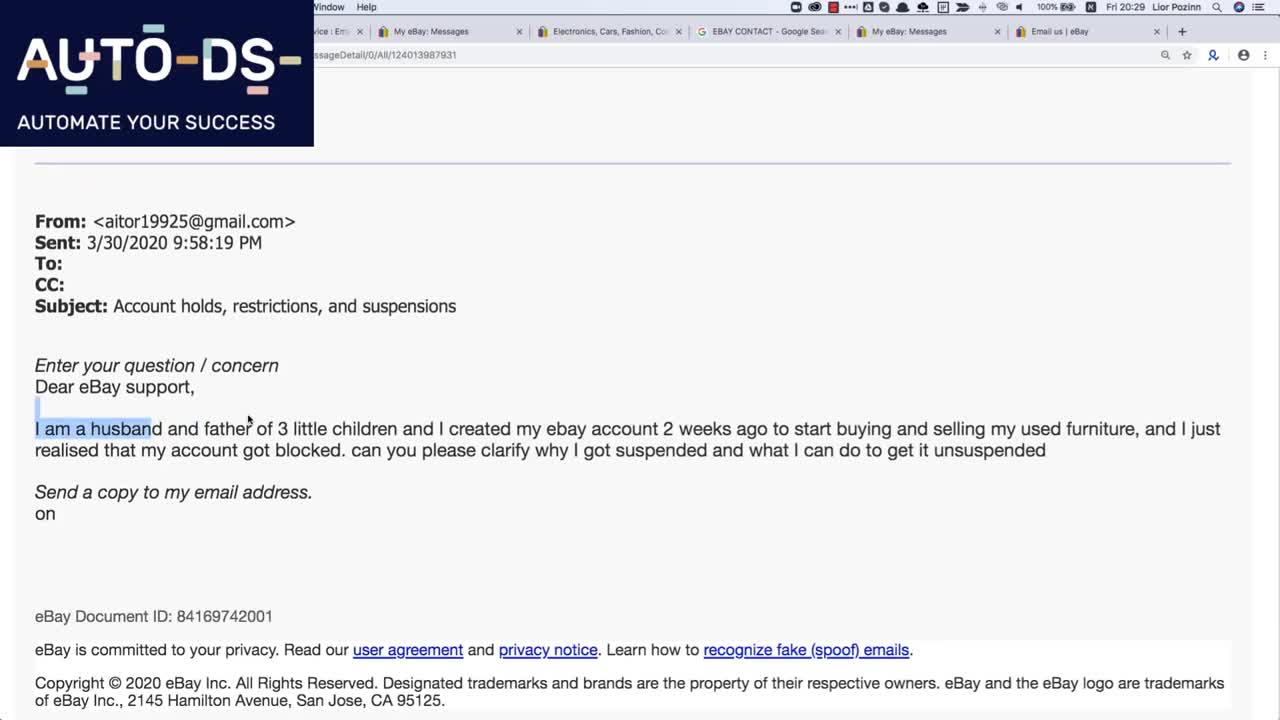Screen dimensions: 1280x720
Task: Open the Chrome three-dot menu
Action: point(1263,55)
